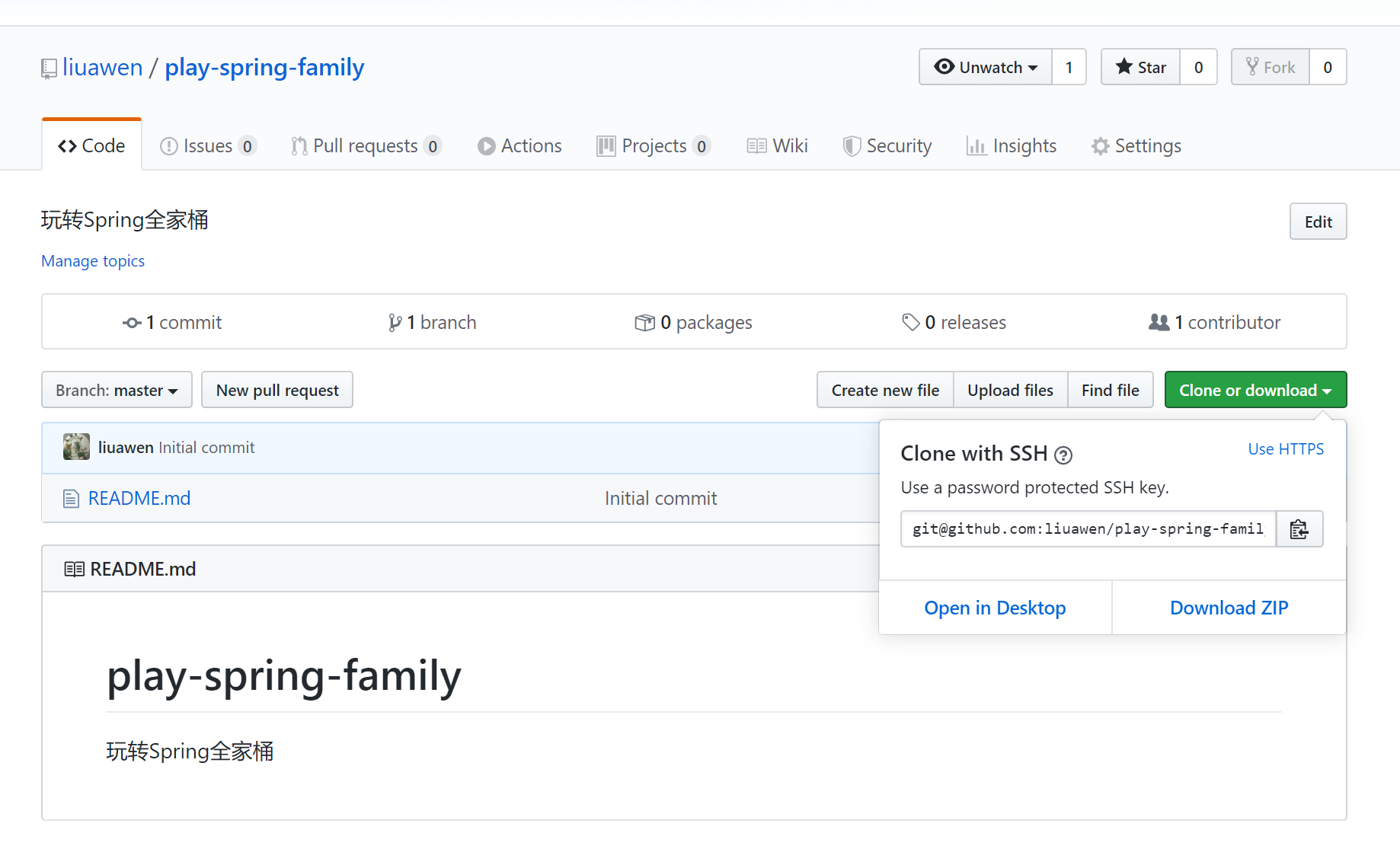Viewport: 1400px width, 849px height.
Task: Click the fork icon in Fork button
Action: tap(1252, 66)
